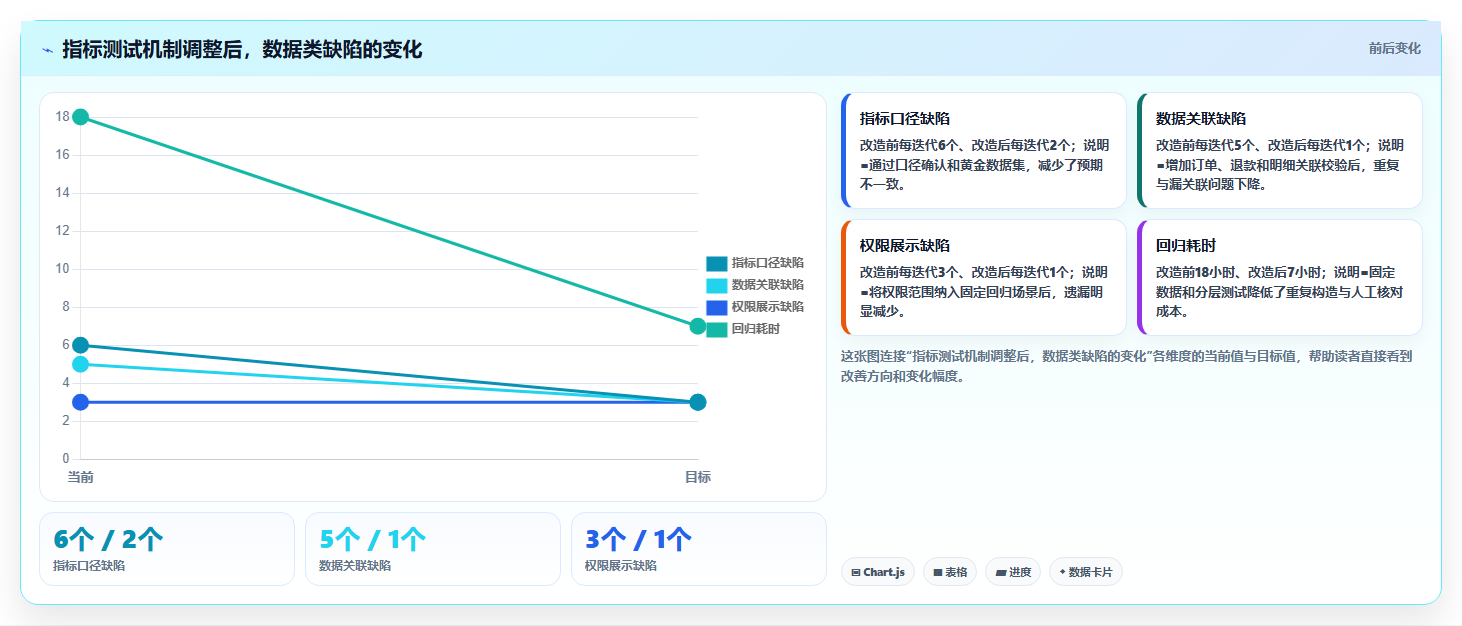The width and height of the screenshot is (1462, 626).
Task: Click the 6个 / 2个 stat value
Action: click(x=108, y=540)
